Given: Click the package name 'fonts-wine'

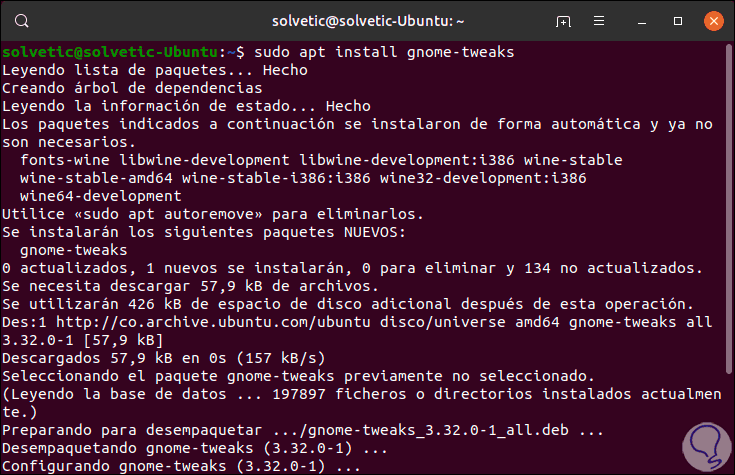Looking at the screenshot, I should (x=65, y=160).
